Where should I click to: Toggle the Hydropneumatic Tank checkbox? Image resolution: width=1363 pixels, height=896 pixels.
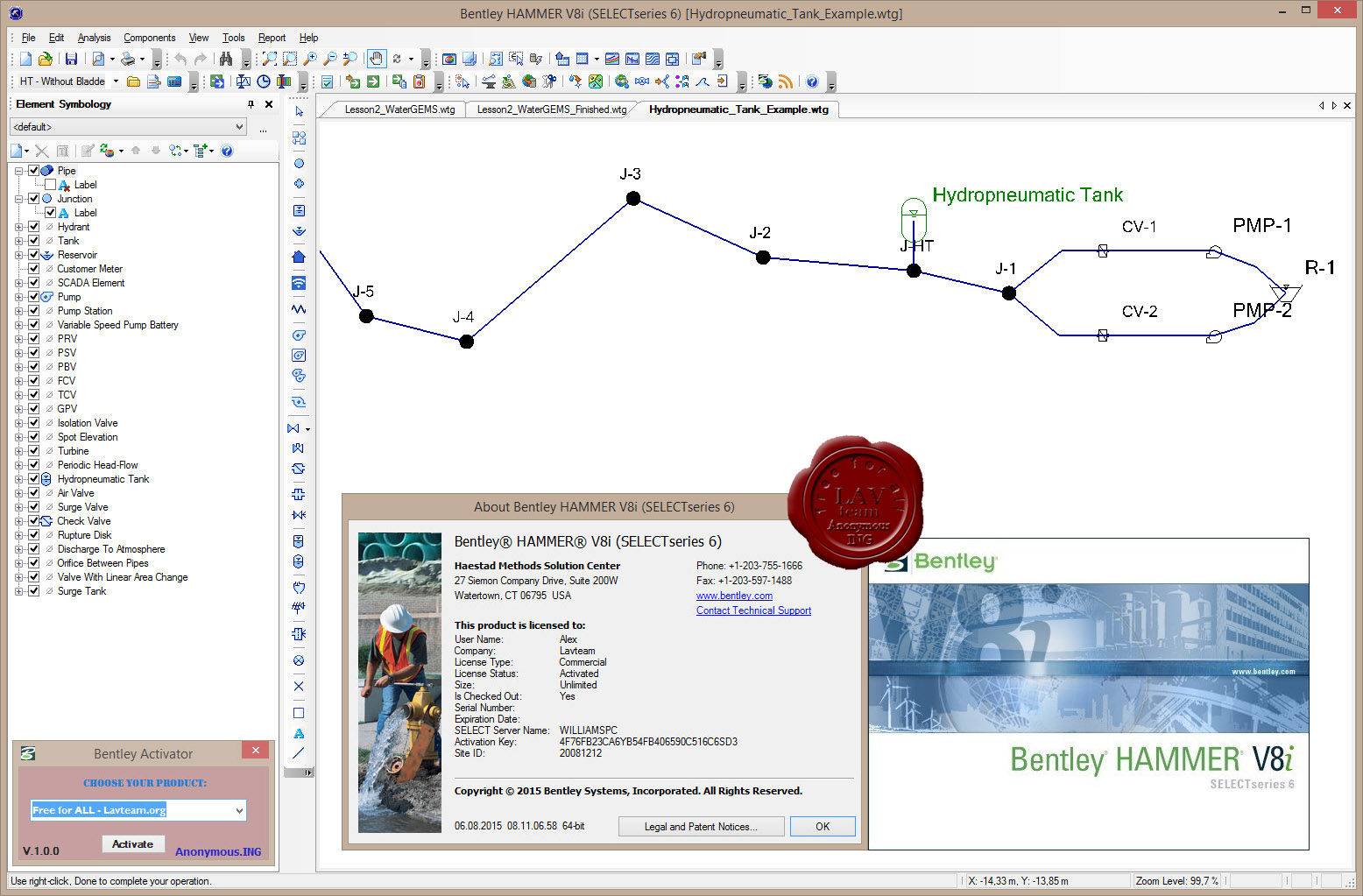tap(34, 479)
